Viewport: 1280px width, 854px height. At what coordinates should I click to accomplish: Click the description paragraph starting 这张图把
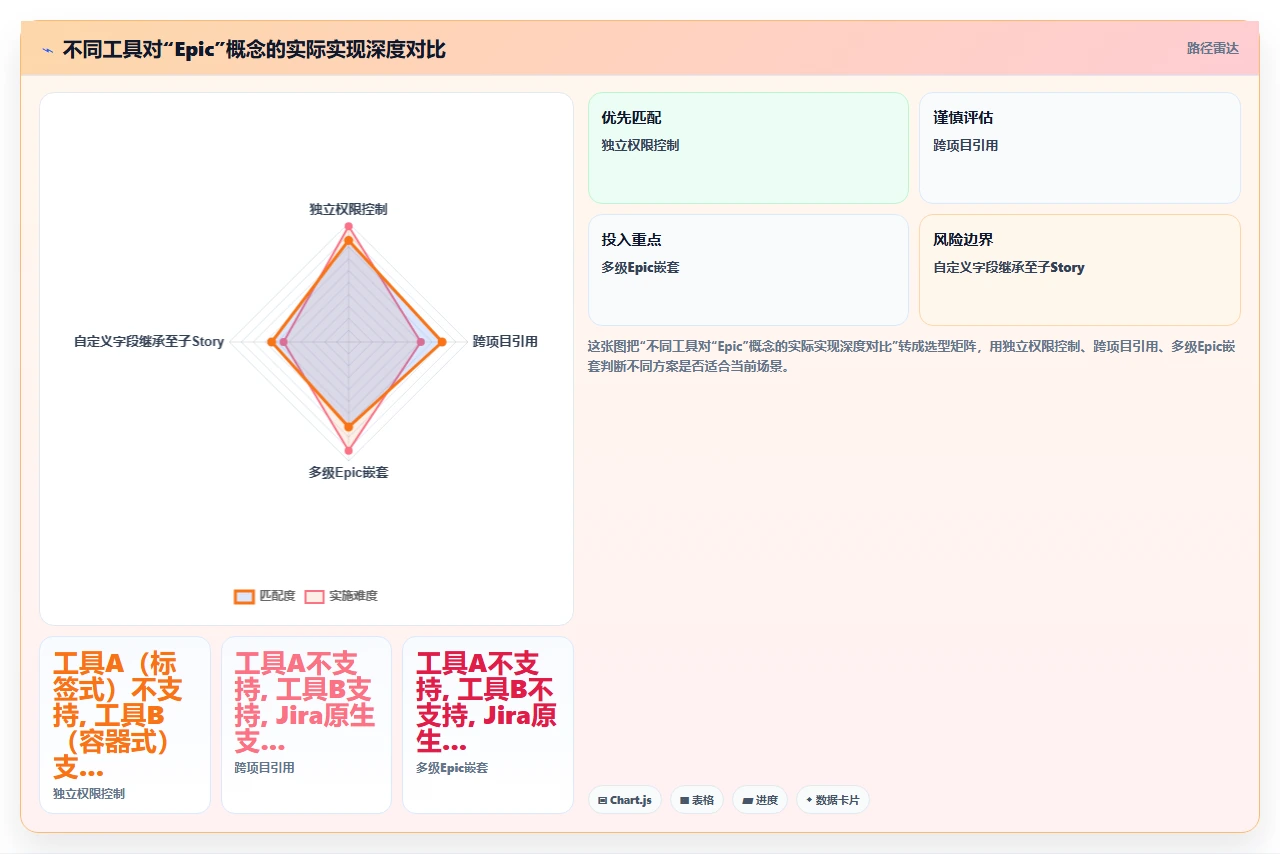(912, 356)
